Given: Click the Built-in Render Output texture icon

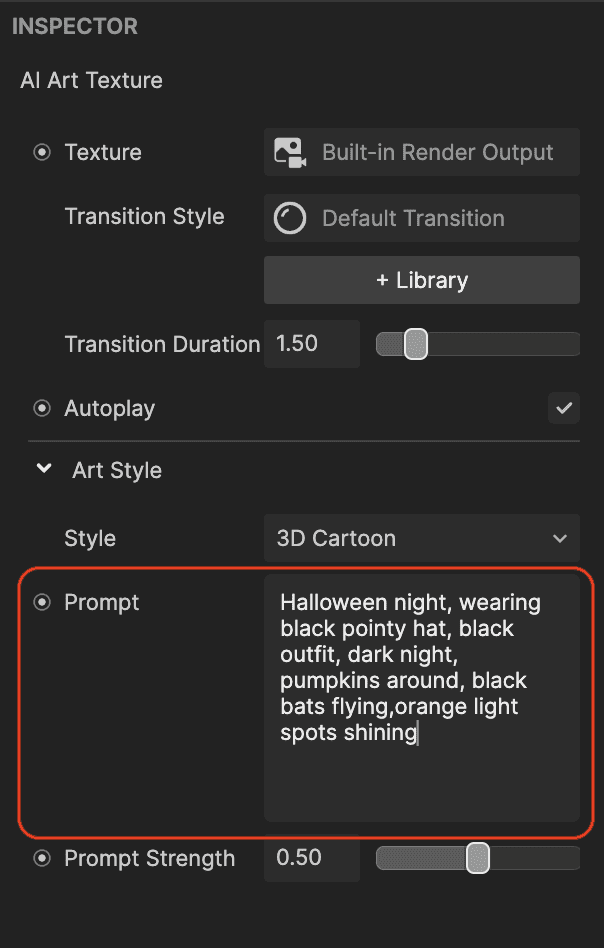Looking at the screenshot, I should point(290,152).
